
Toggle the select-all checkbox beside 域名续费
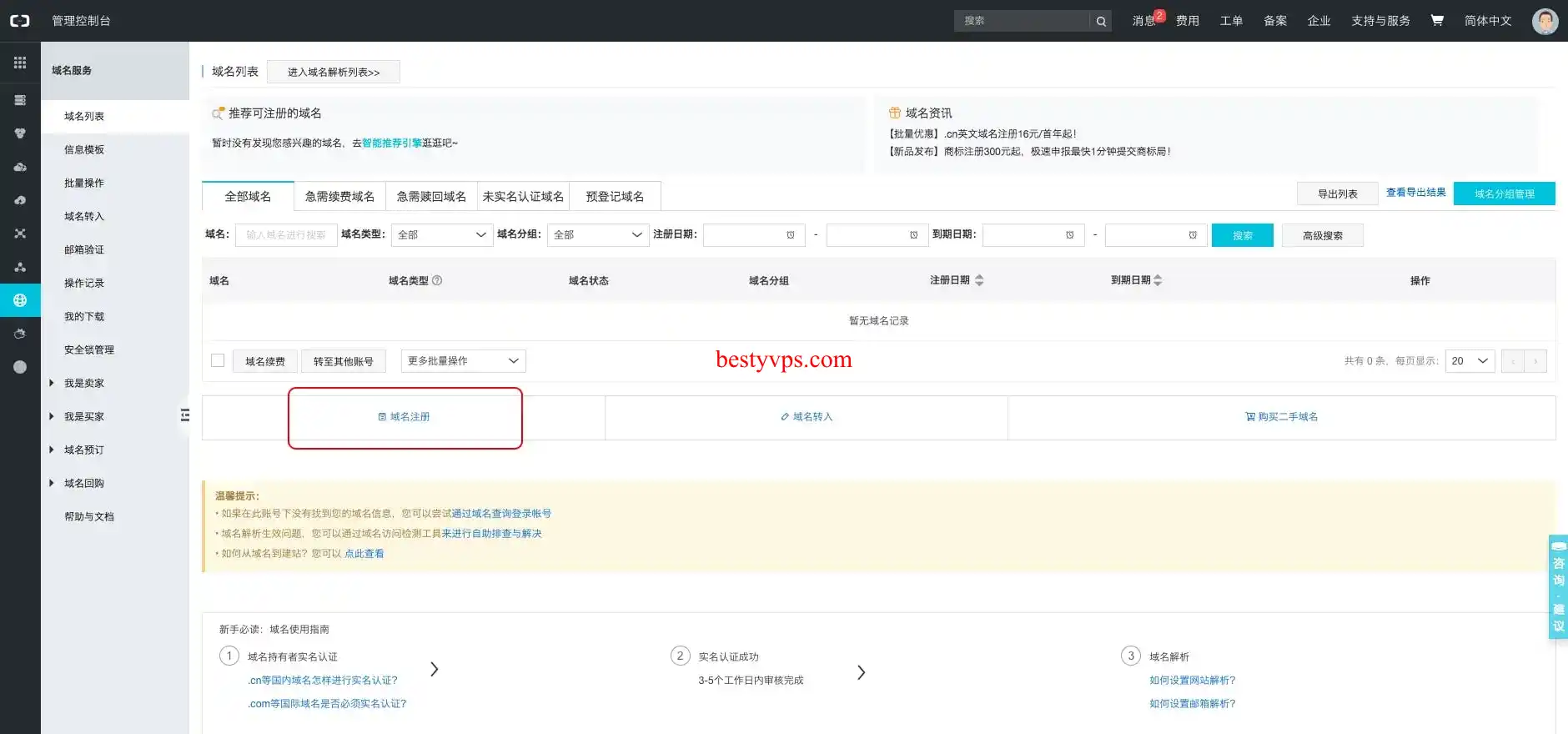click(218, 360)
